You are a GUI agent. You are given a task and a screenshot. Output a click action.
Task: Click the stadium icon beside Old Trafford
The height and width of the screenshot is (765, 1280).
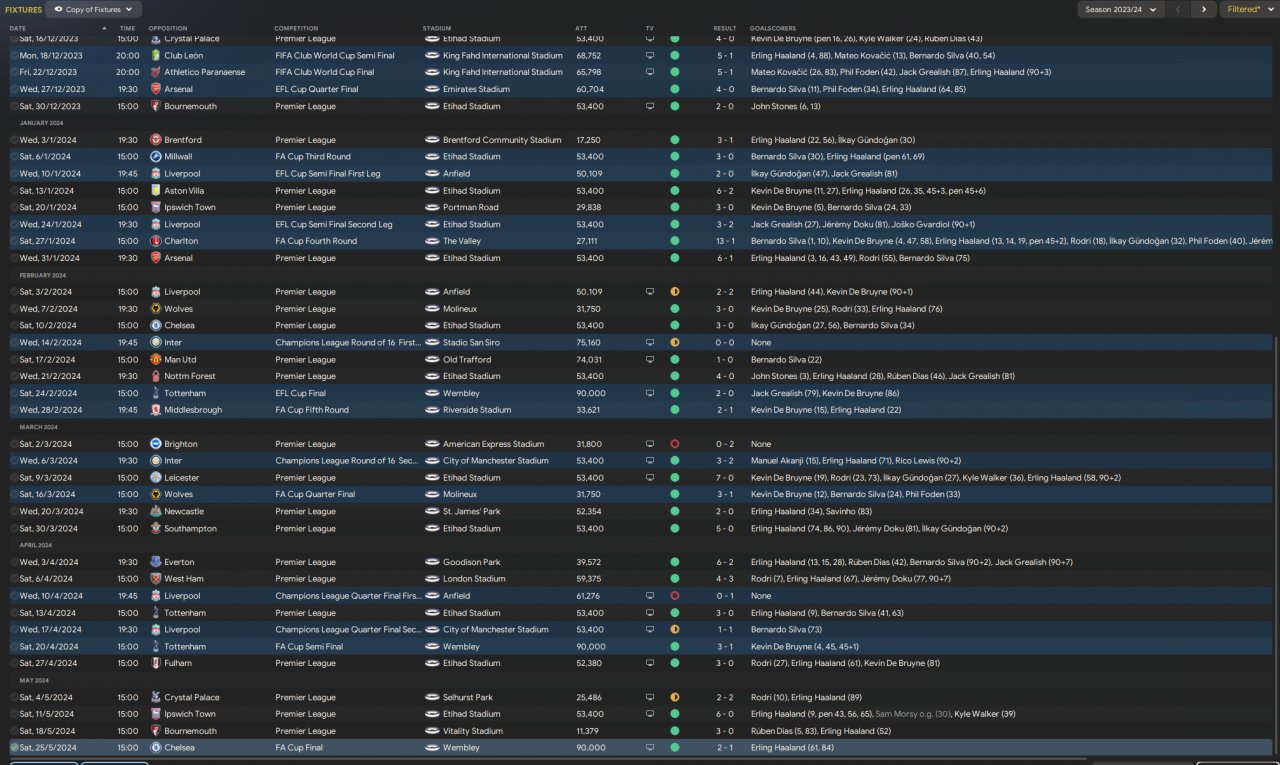pyautogui.click(x=432, y=360)
